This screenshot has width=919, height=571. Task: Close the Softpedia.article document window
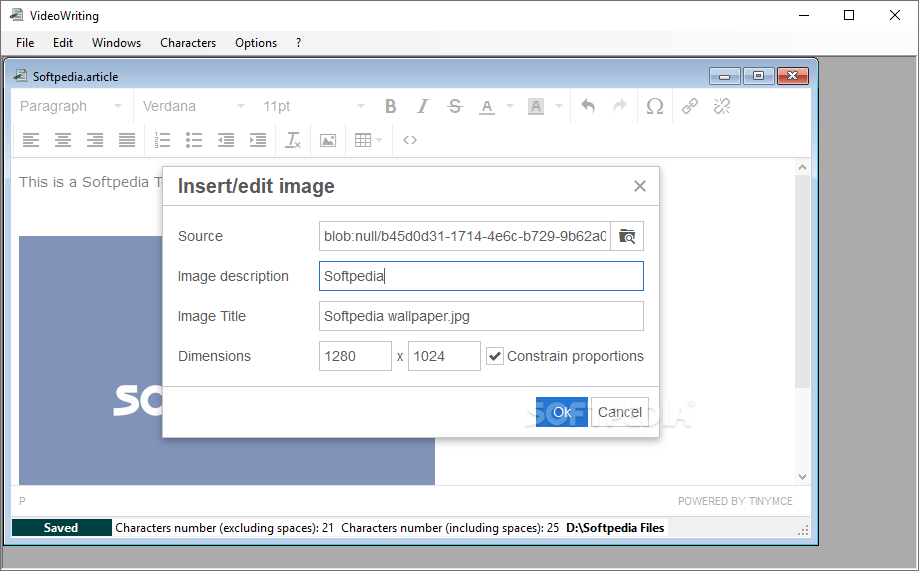[792, 76]
